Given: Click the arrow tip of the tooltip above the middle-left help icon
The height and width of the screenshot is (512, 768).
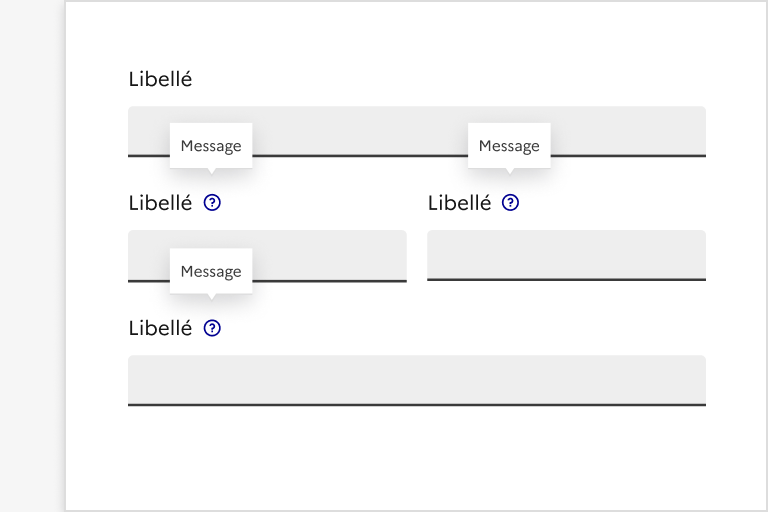Looking at the screenshot, I should tap(211, 172).
